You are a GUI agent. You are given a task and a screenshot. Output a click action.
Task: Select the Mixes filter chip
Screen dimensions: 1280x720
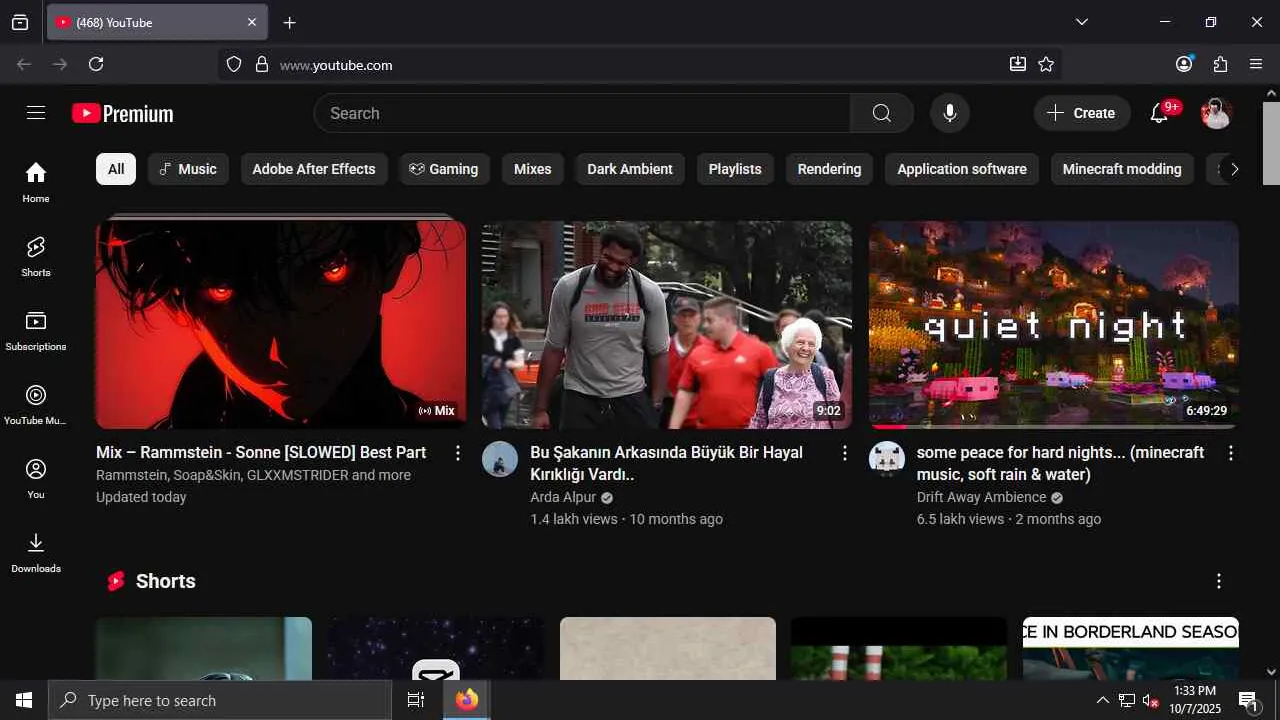pos(533,169)
